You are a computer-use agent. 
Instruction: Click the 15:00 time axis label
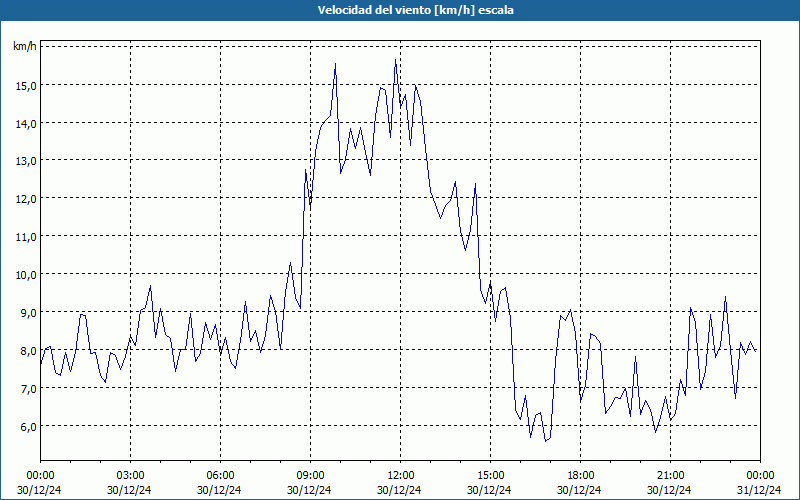coord(490,476)
